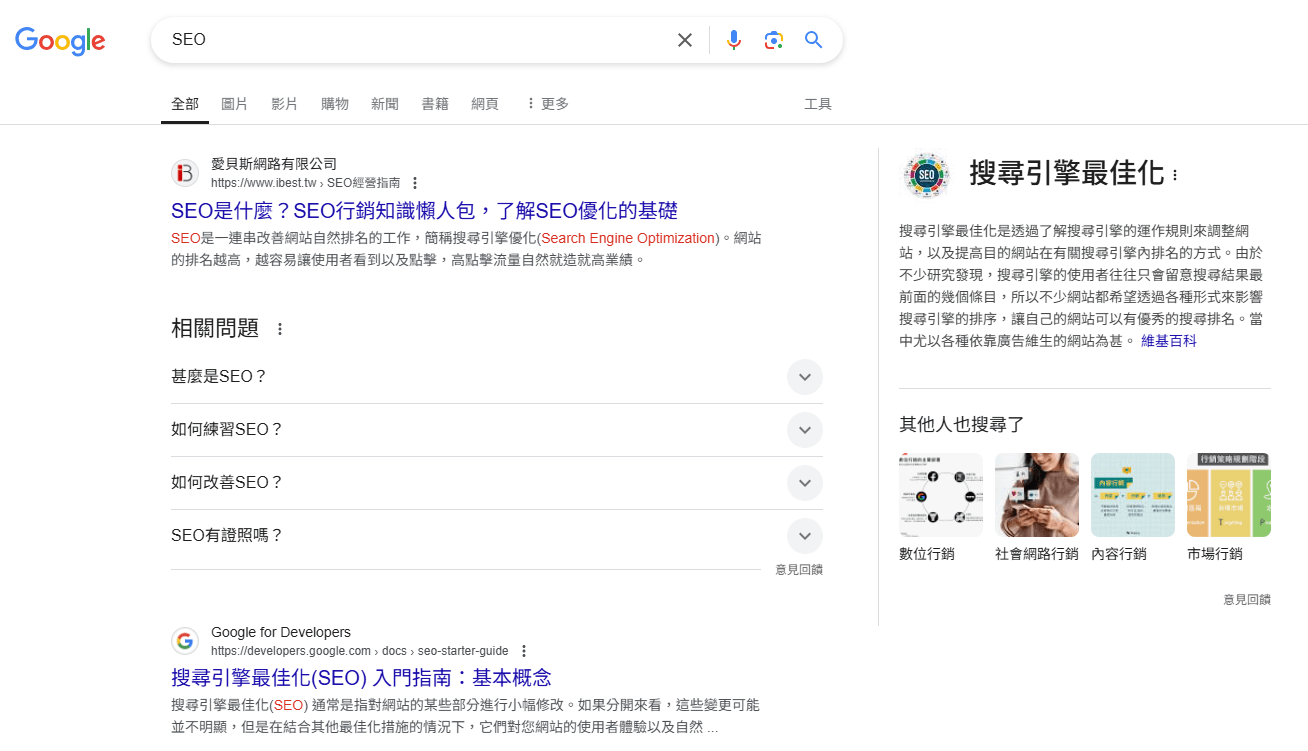This screenshot has height=751, width=1308.
Task: Open the three-dot menu beside seo-starter-guide
Action: 523,651
